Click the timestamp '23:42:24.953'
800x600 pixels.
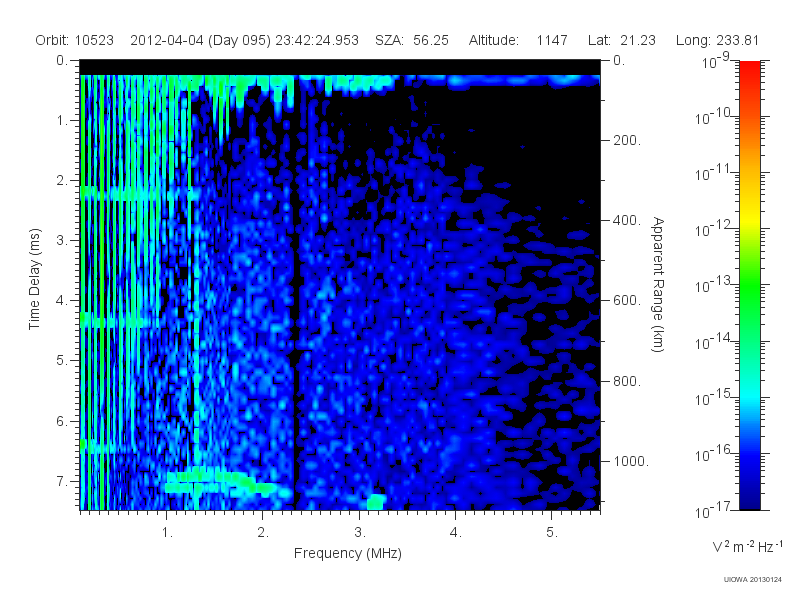[x=317, y=40]
